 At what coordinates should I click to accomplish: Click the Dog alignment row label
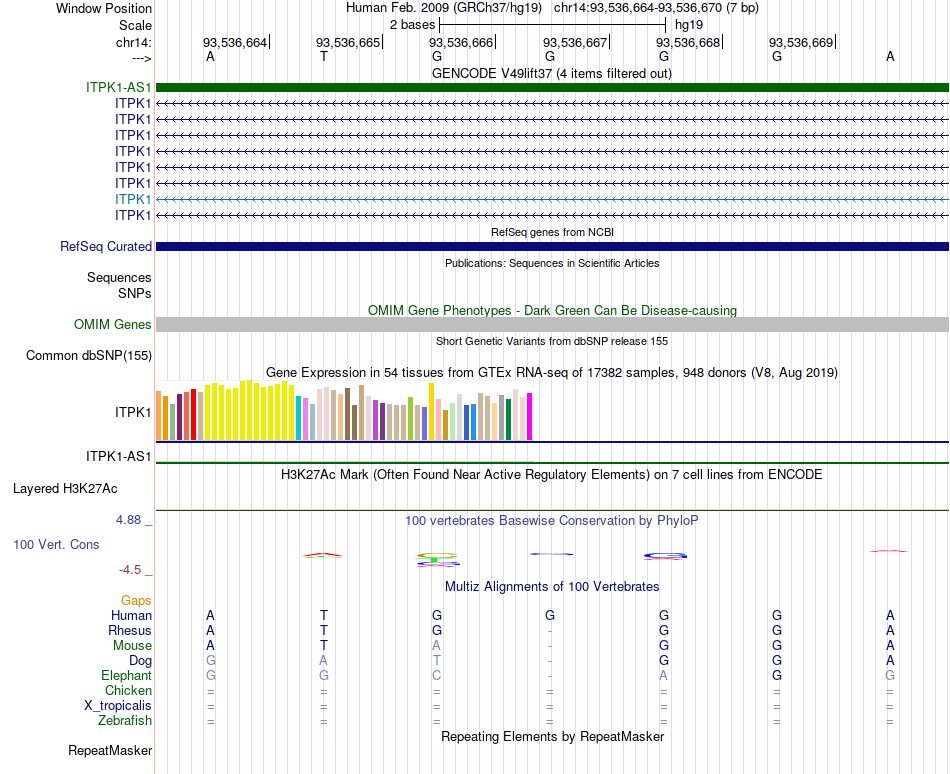(140, 661)
